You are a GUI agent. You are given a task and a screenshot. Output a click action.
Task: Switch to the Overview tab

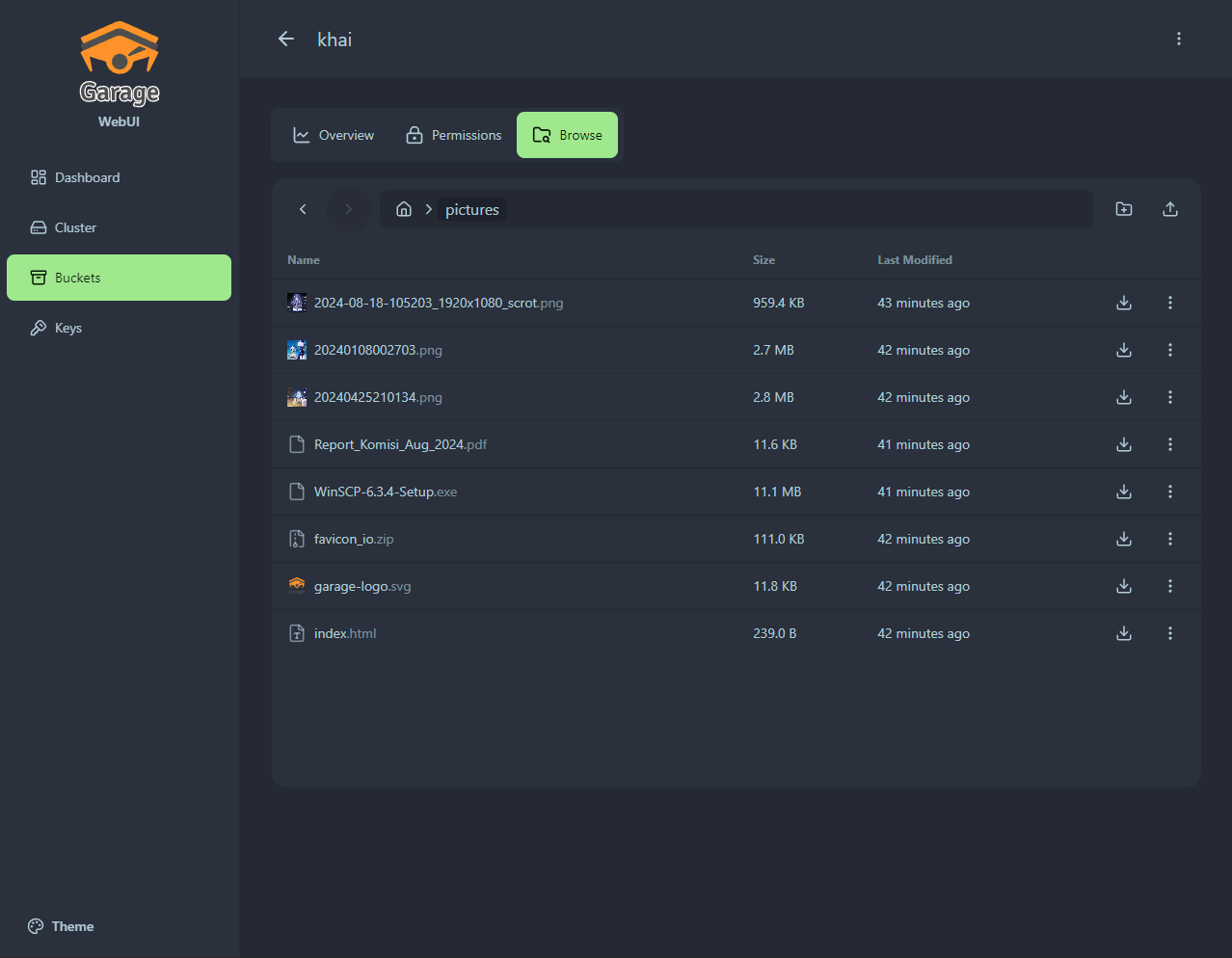pyautogui.click(x=334, y=135)
